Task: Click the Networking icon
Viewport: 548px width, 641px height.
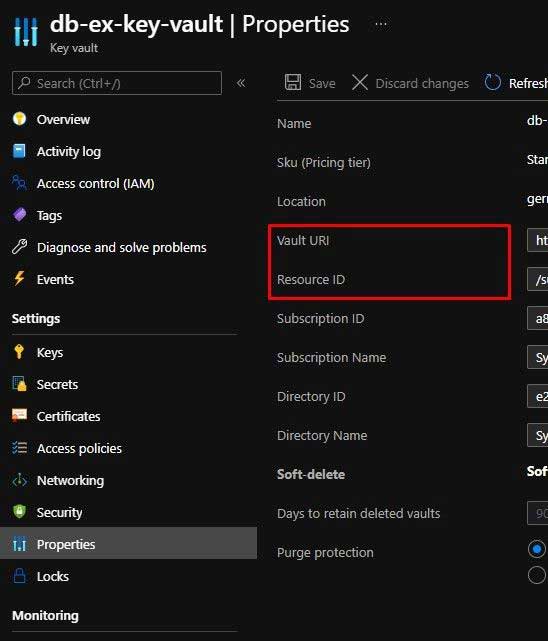Action: coord(19,480)
